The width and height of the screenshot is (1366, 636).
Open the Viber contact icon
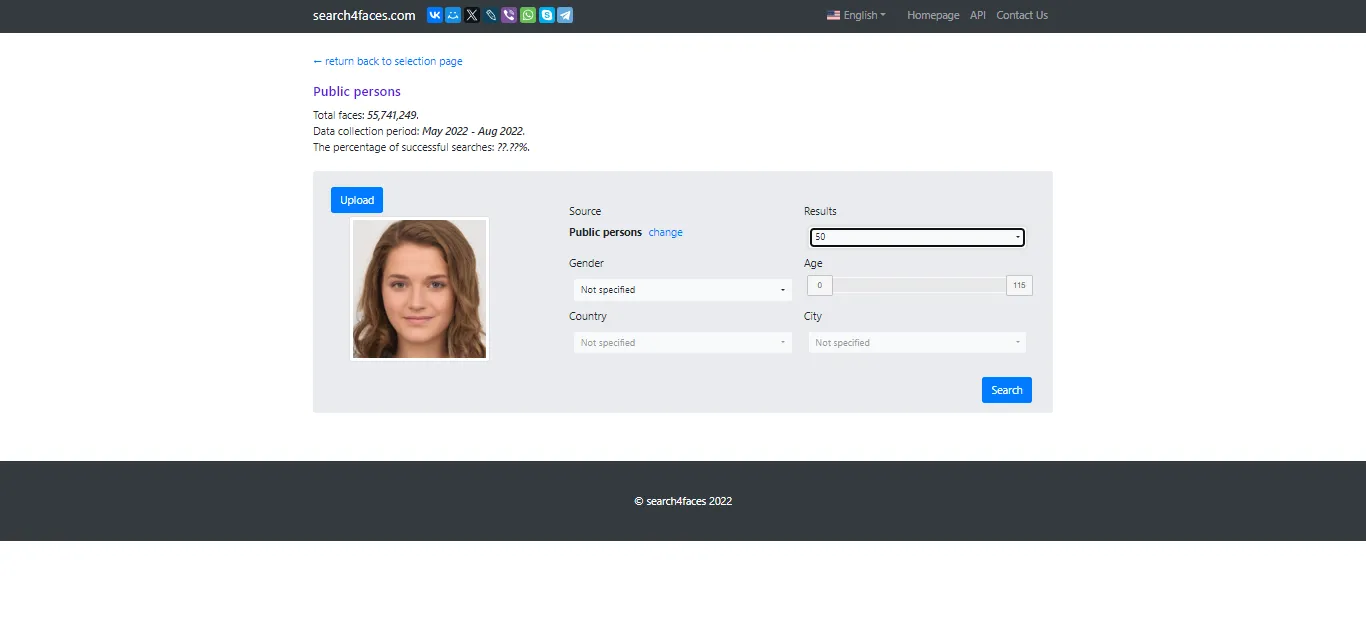(x=508, y=15)
